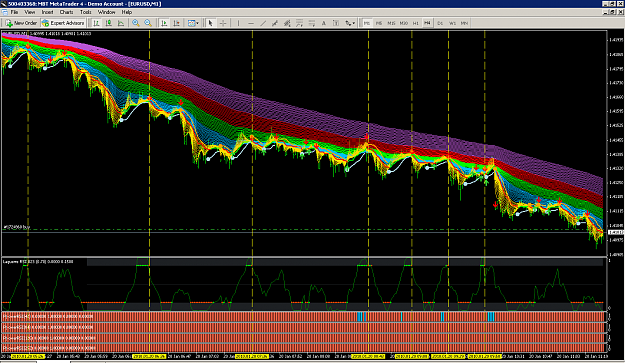Switch chart to M30 timeframe
Image resolution: width=625 pixels, height=363 pixels.
(x=403, y=23)
